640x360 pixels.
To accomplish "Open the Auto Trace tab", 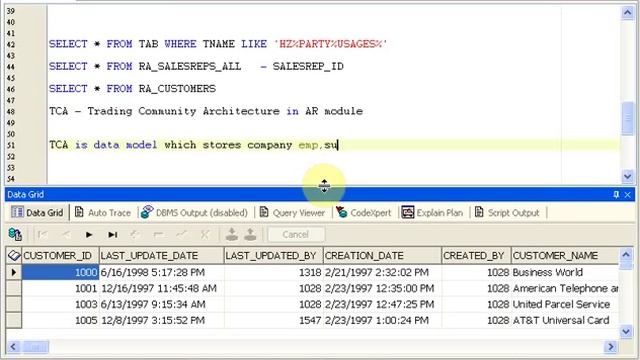I will [x=103, y=213].
